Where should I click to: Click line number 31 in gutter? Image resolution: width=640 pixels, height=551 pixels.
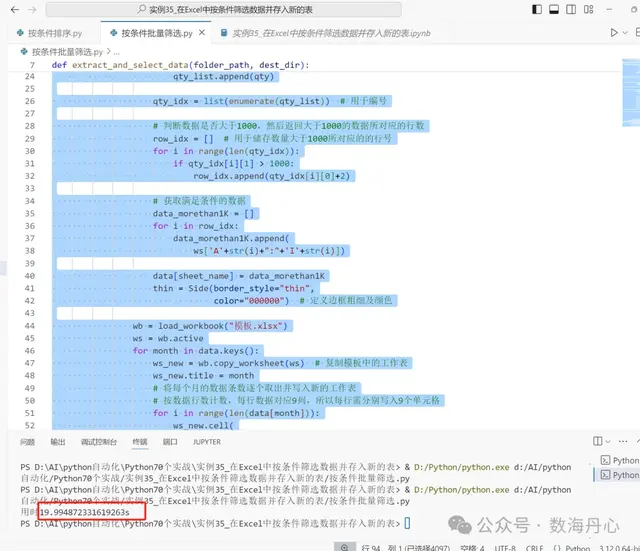pos(30,164)
